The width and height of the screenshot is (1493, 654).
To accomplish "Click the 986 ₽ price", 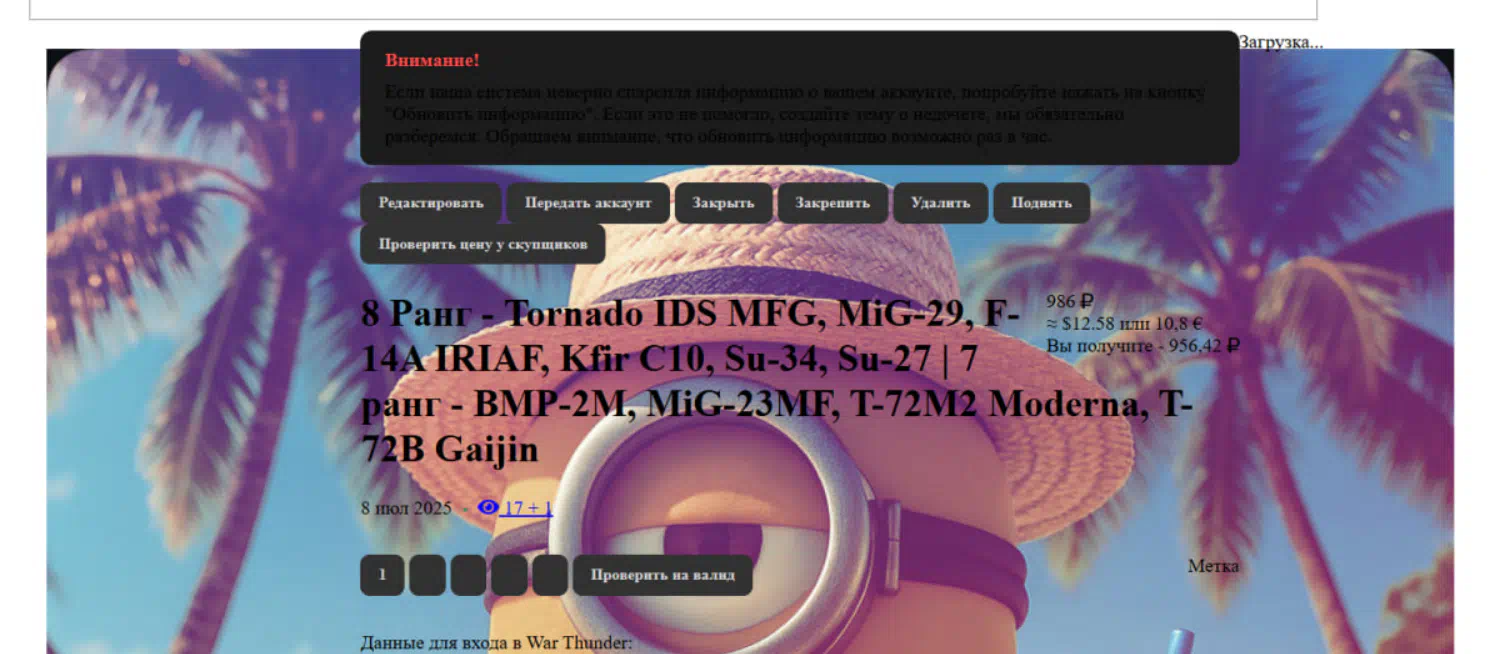I will click(x=1070, y=301).
